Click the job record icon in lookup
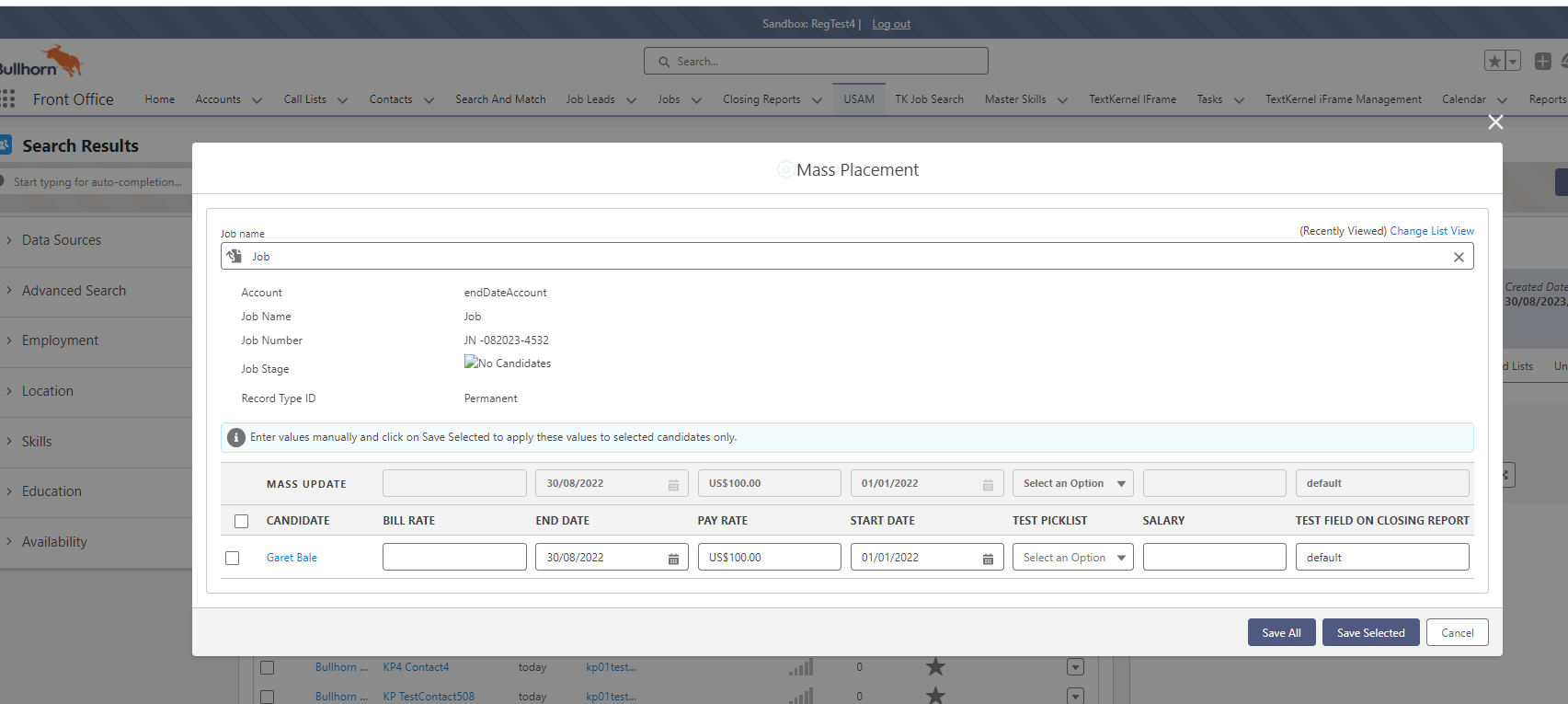Image resolution: width=1568 pixels, height=704 pixels. 235,256
